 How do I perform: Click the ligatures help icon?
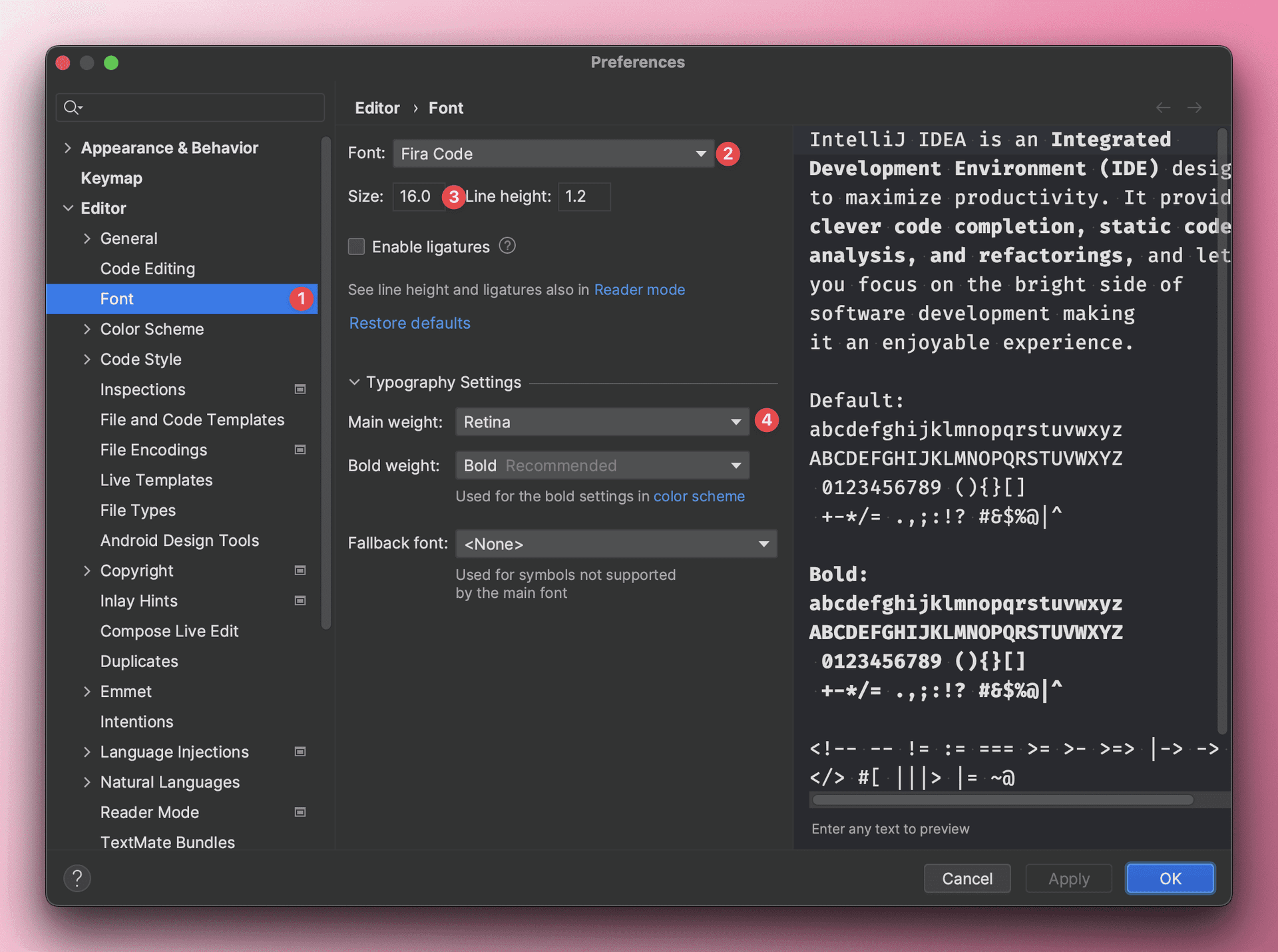pos(507,246)
